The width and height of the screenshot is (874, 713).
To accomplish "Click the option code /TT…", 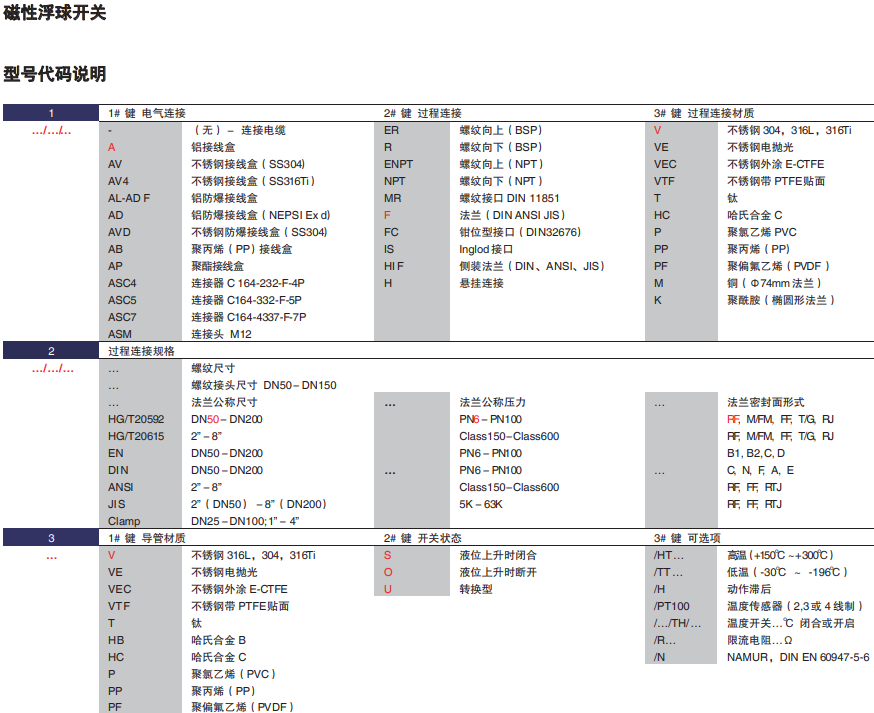I will (x=668, y=572).
